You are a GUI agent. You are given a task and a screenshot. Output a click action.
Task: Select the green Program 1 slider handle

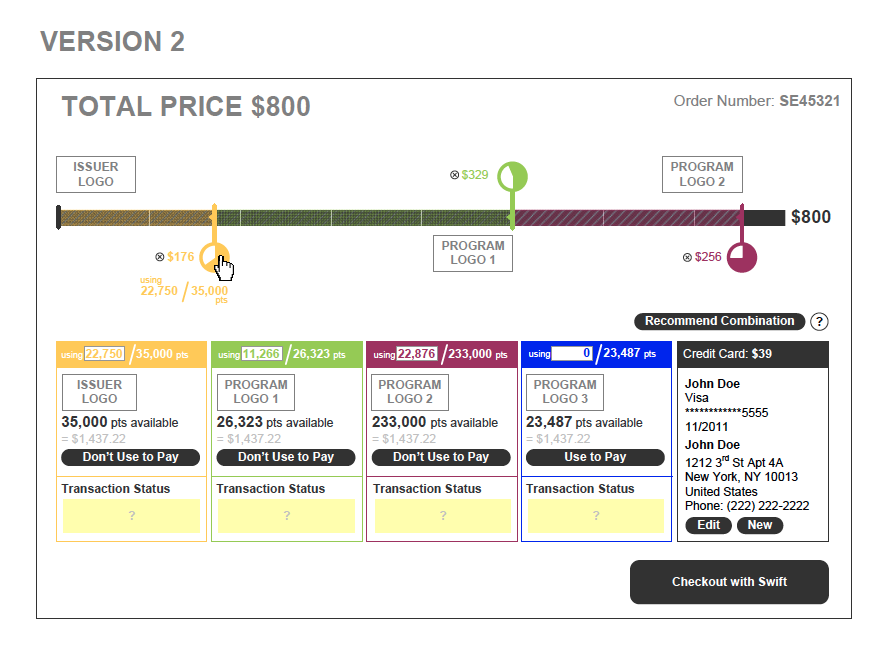[513, 176]
